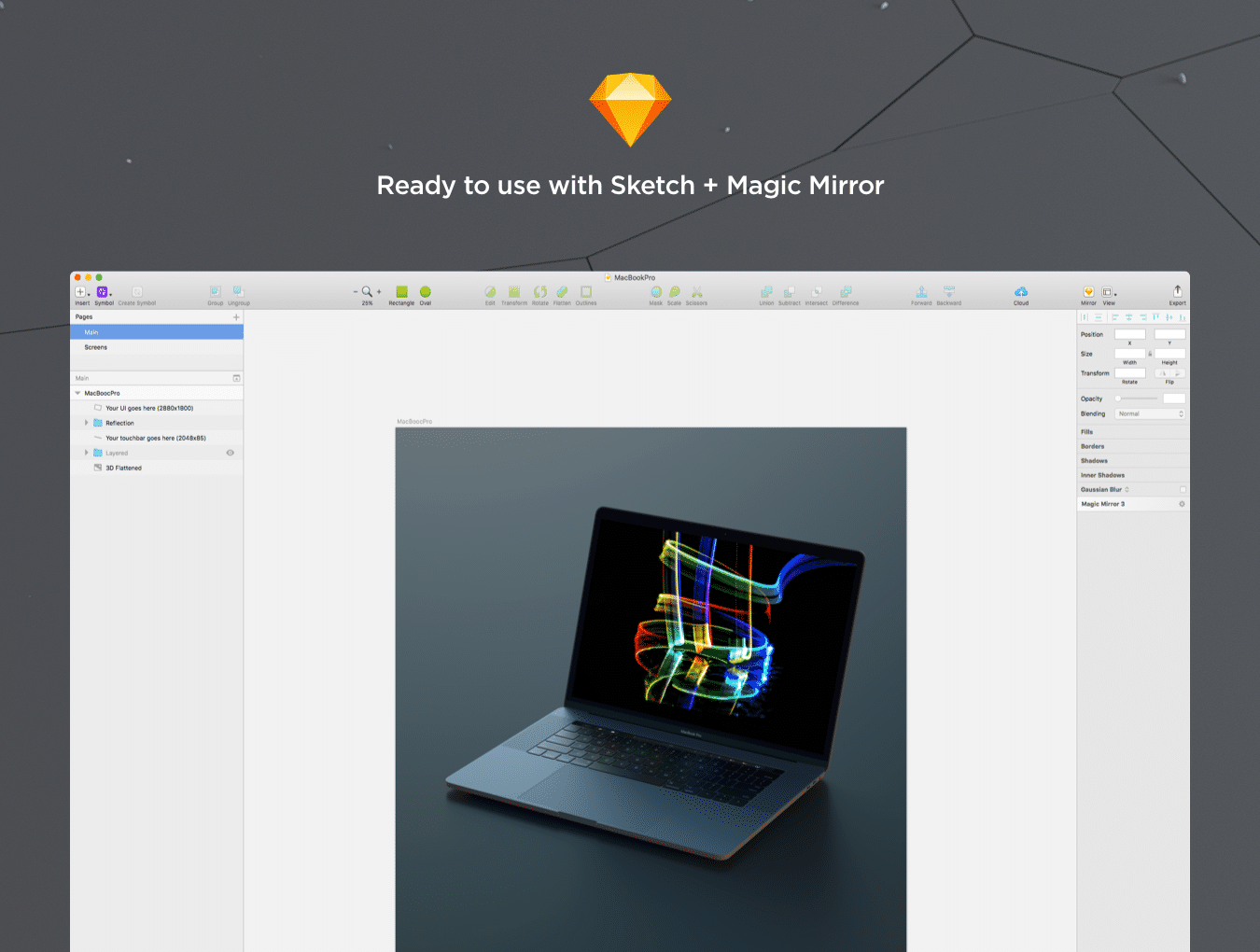Click the Mask tool icon
Viewport: 1260px width, 952px height.
(x=656, y=292)
